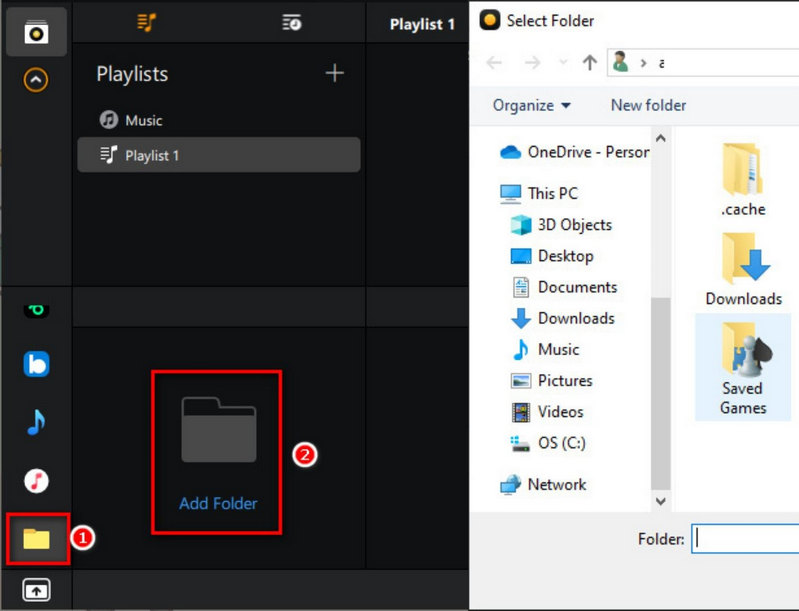
Task: Select This PC in navigation tree
Action: (539, 194)
